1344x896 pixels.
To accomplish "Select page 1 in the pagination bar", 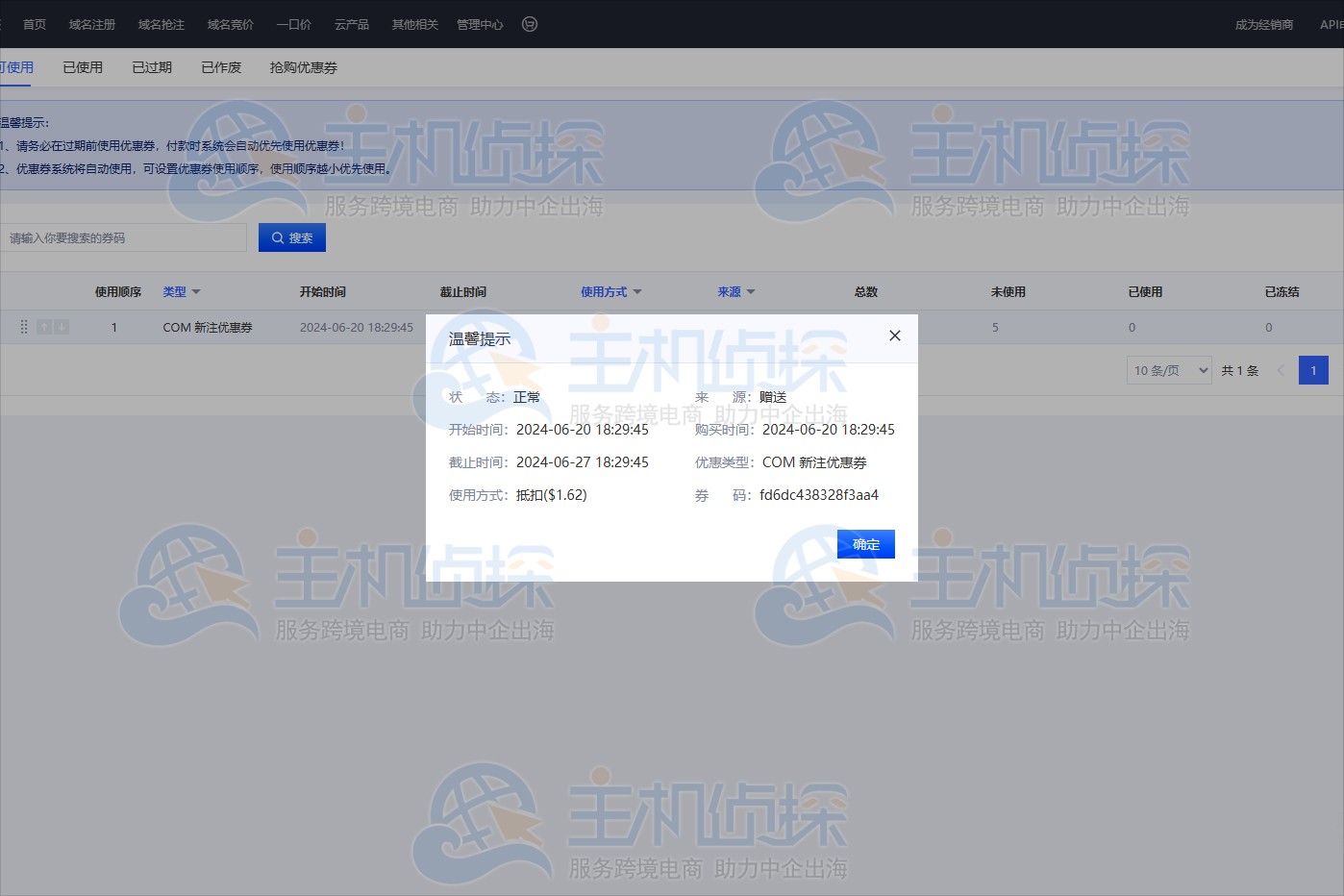I will coord(1313,370).
